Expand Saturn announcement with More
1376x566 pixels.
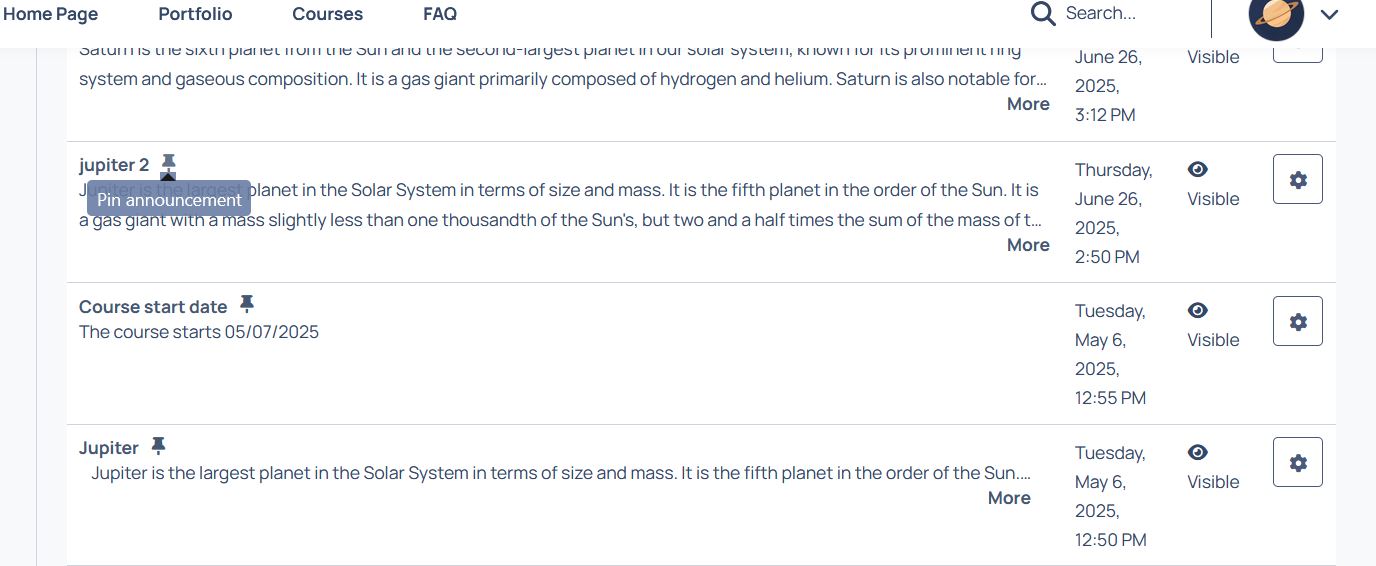(1028, 104)
